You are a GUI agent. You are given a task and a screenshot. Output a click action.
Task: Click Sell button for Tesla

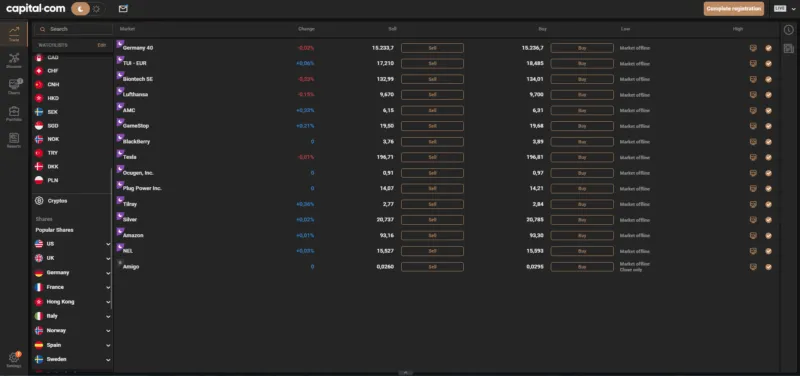pyautogui.click(x=432, y=157)
